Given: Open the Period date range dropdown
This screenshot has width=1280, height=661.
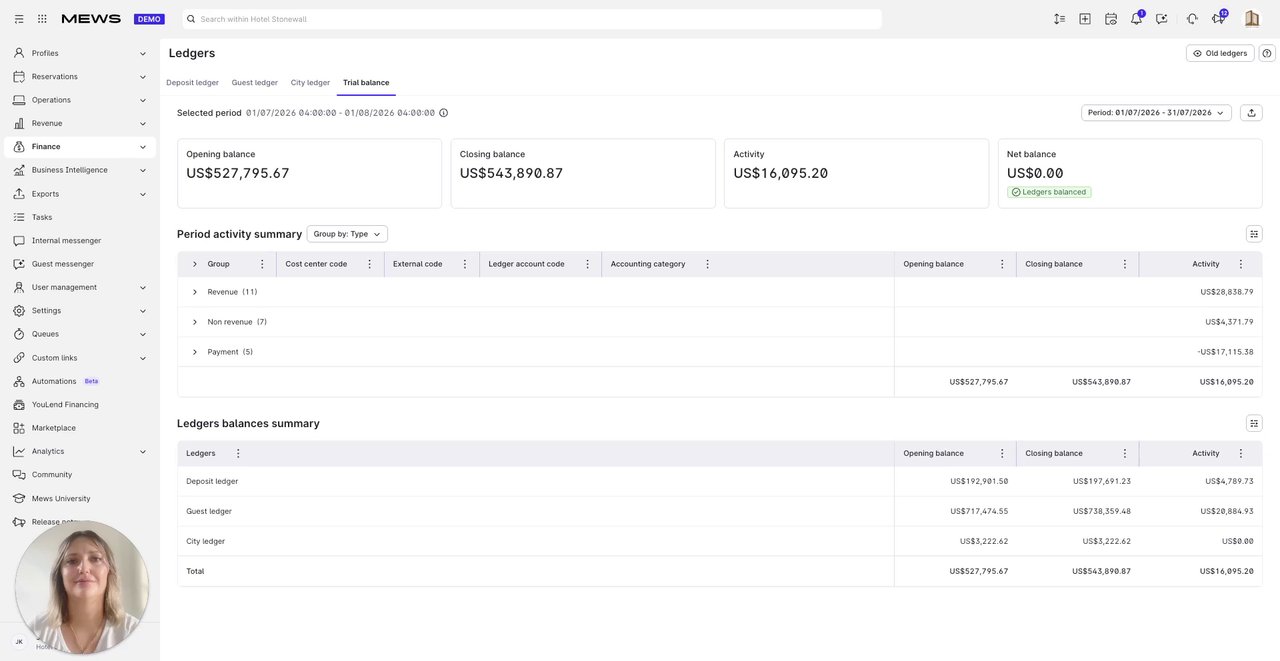Looking at the screenshot, I should pyautogui.click(x=1156, y=113).
